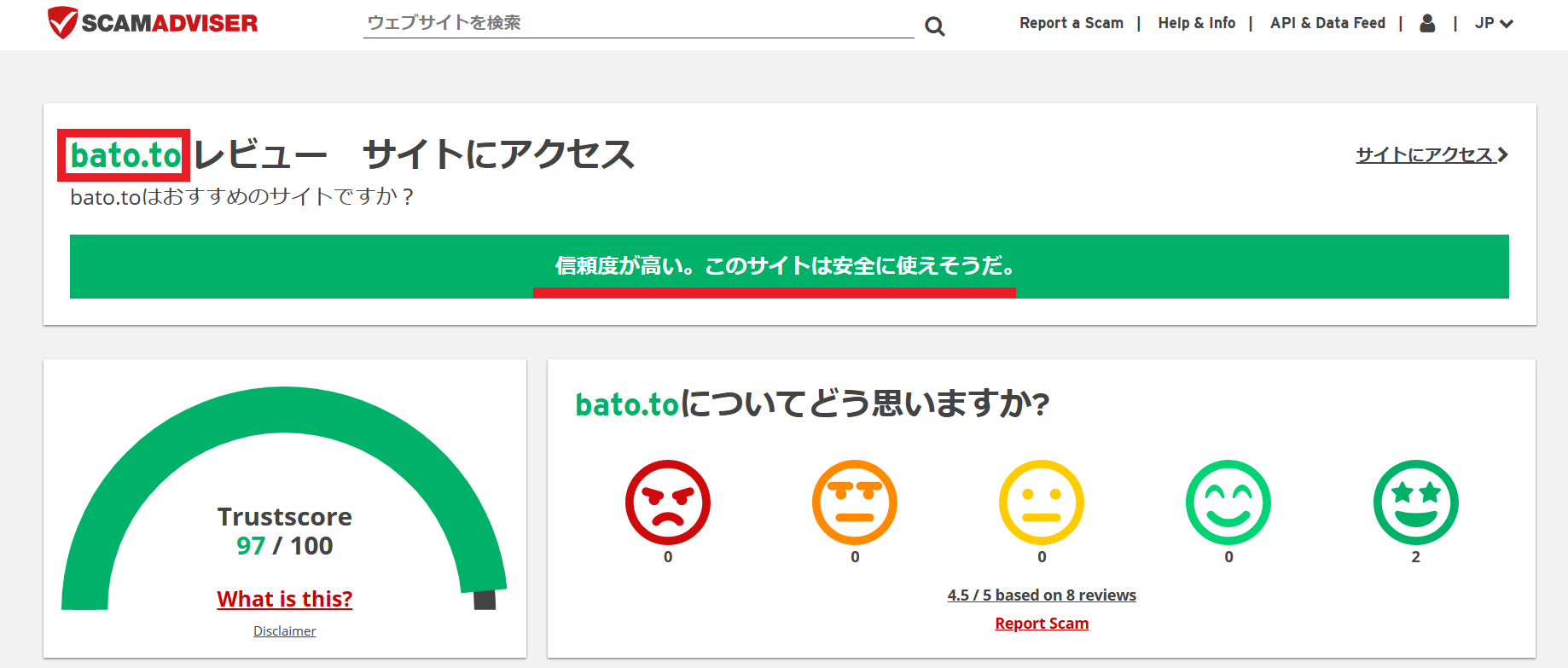
Task: Click the search magnifier icon
Action: (935, 26)
